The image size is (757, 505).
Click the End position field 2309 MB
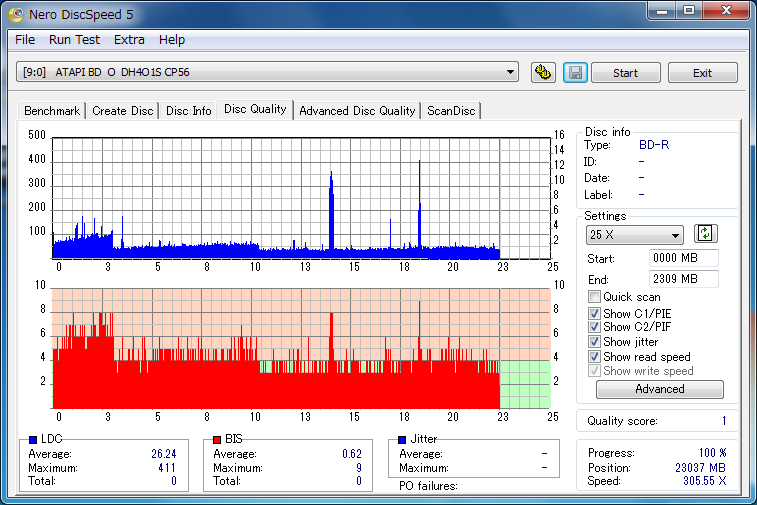tap(684, 279)
